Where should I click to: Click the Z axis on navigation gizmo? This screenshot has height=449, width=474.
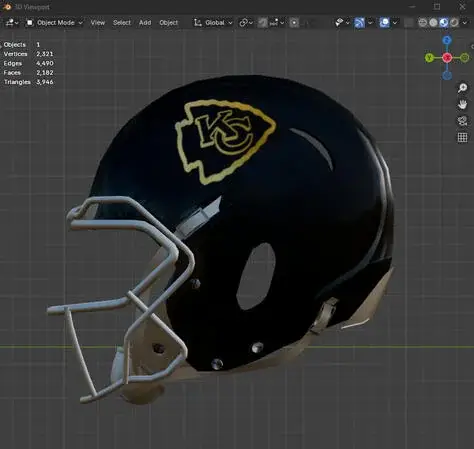pyautogui.click(x=447, y=40)
